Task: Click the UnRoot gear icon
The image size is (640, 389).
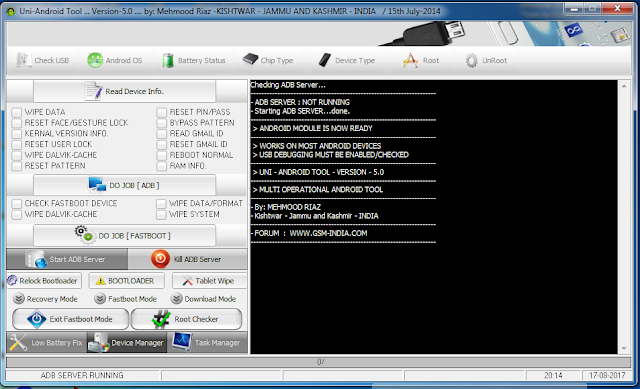Action: (471, 60)
